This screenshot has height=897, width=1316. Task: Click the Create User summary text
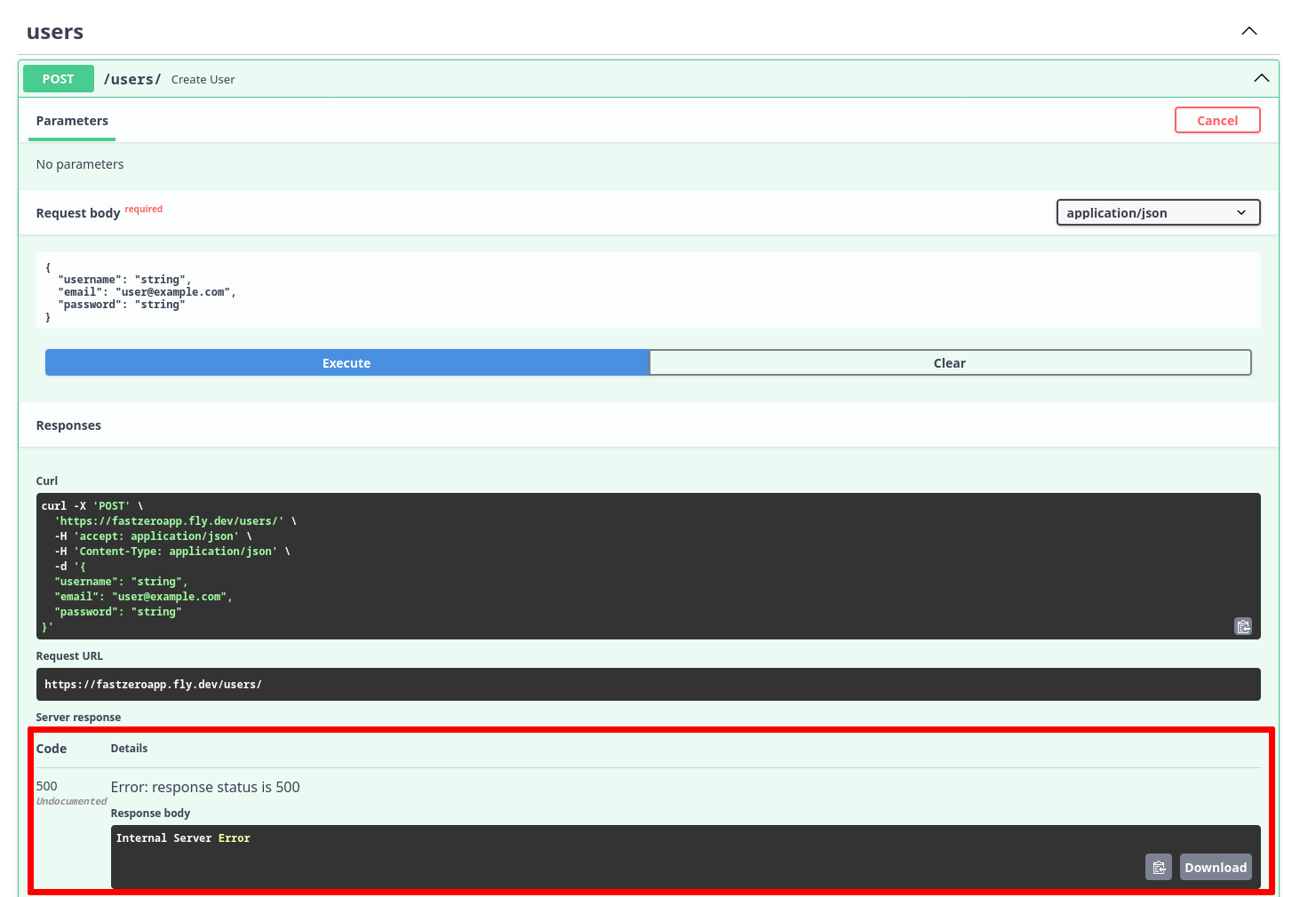[x=203, y=79]
